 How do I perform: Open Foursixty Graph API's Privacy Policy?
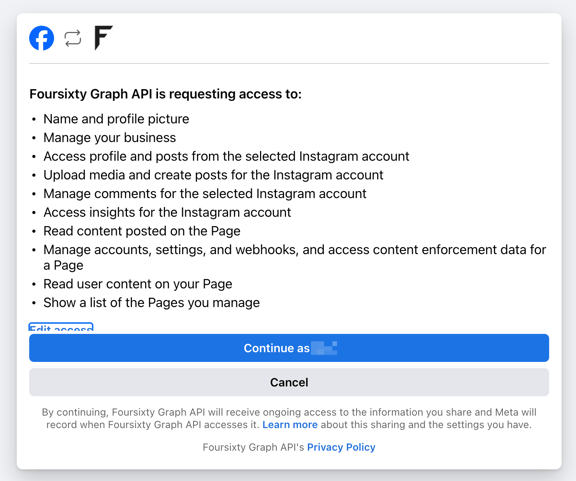[x=341, y=447]
